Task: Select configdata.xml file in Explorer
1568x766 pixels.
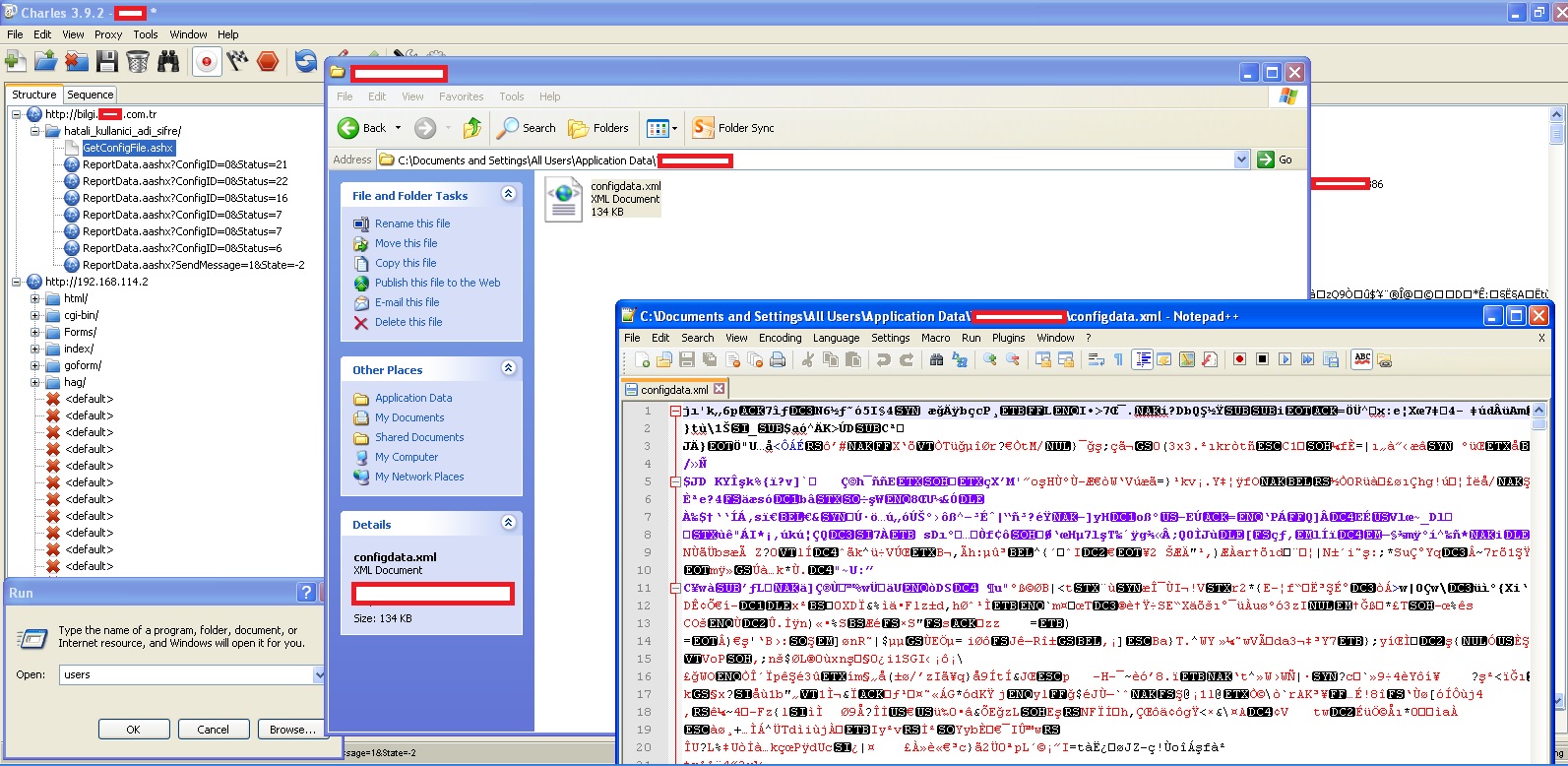Action: [603, 198]
